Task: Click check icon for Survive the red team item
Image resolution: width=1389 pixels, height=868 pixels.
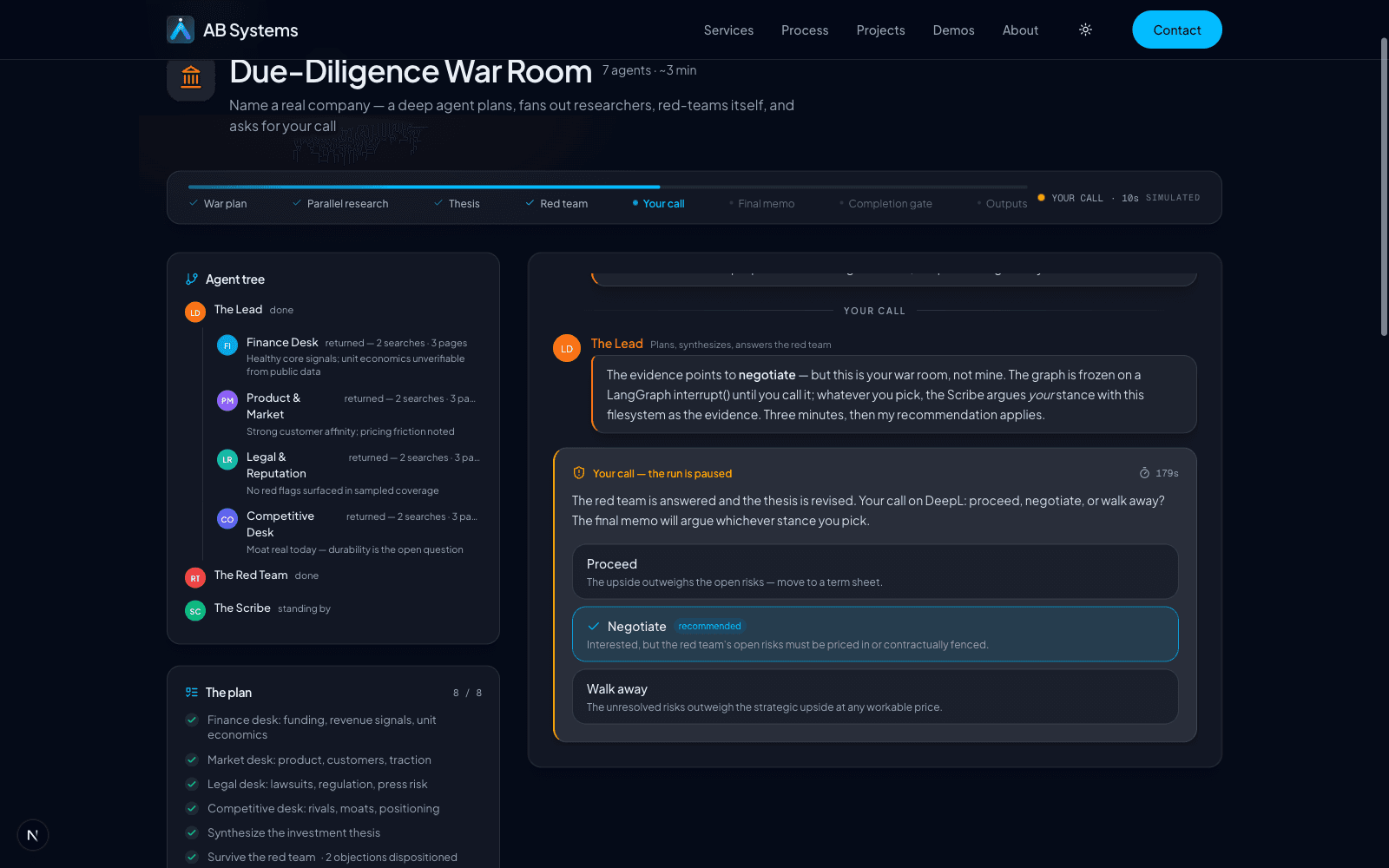Action: [x=192, y=857]
